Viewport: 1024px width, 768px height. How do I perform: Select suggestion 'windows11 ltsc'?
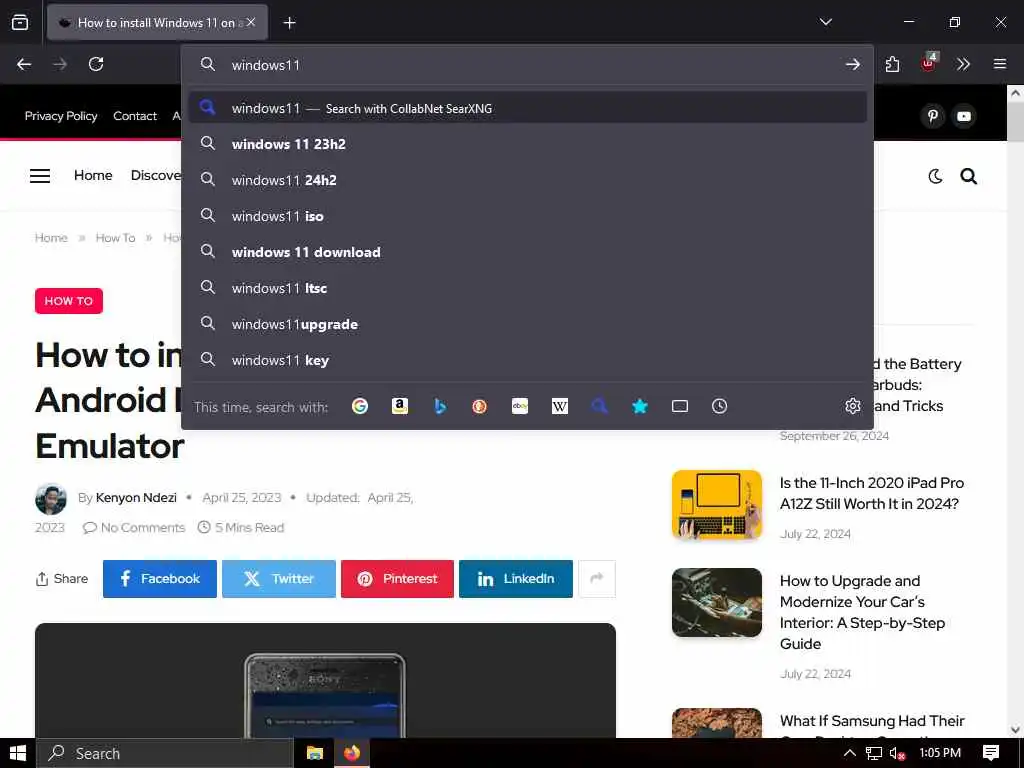coord(528,287)
